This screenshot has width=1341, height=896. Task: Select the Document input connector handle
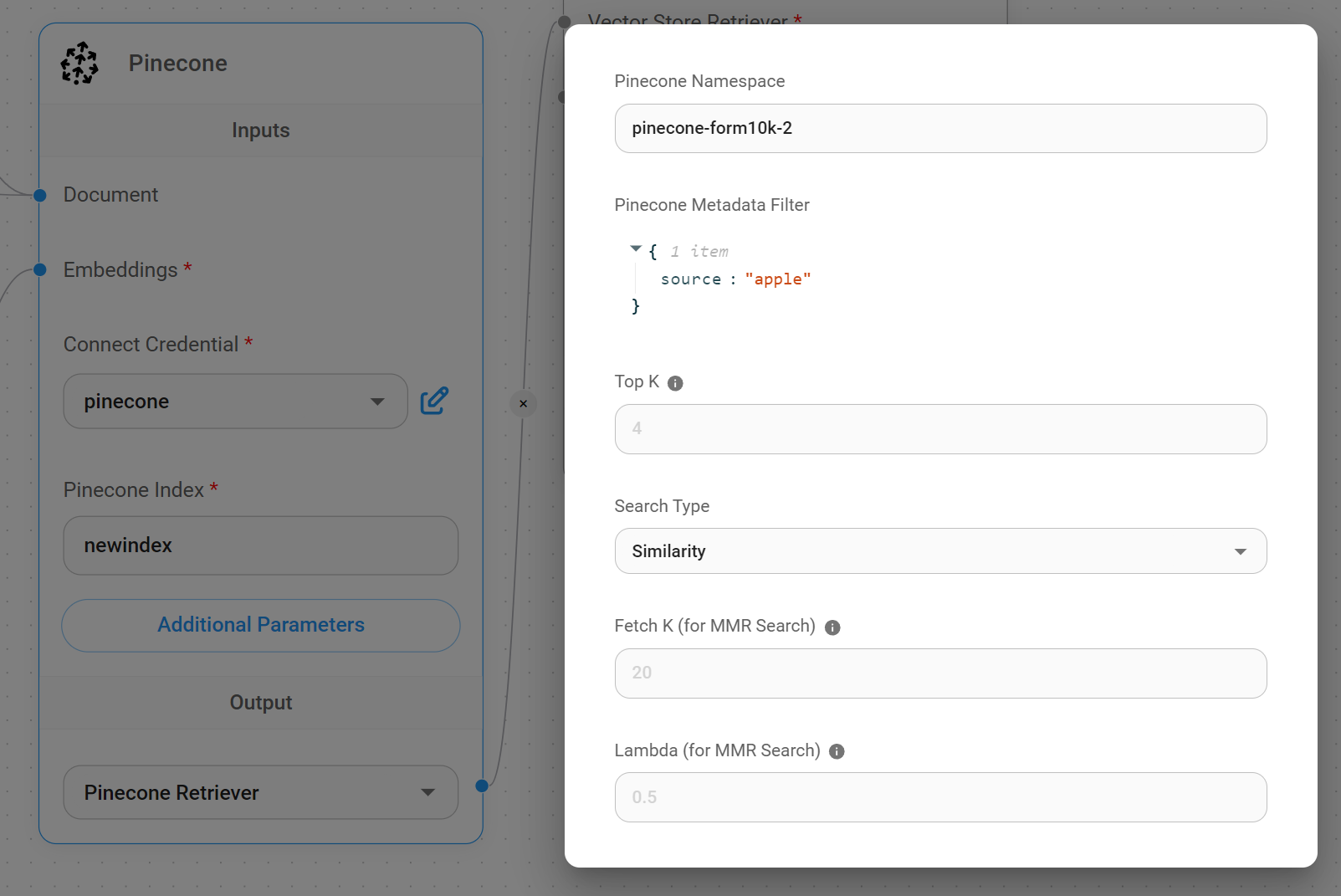(x=39, y=195)
